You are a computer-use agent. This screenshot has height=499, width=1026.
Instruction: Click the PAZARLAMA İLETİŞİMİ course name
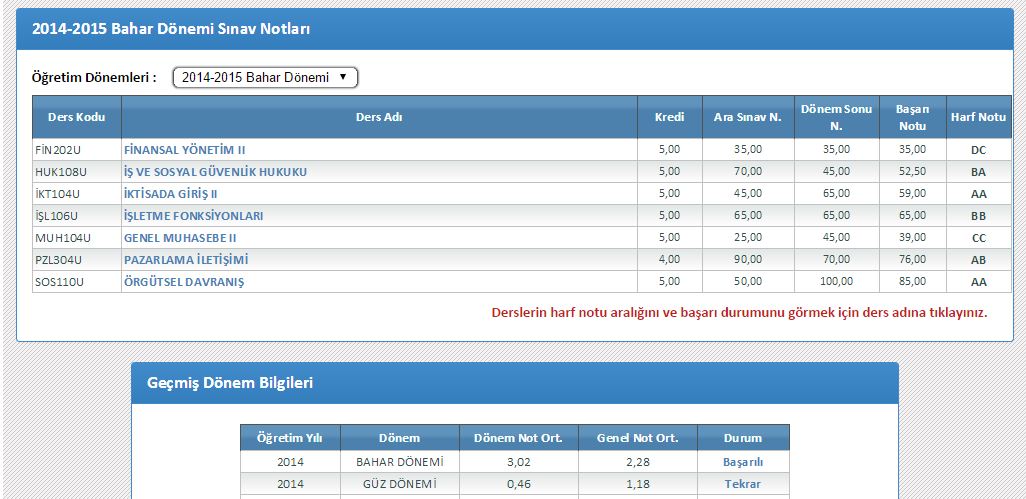[x=186, y=260]
